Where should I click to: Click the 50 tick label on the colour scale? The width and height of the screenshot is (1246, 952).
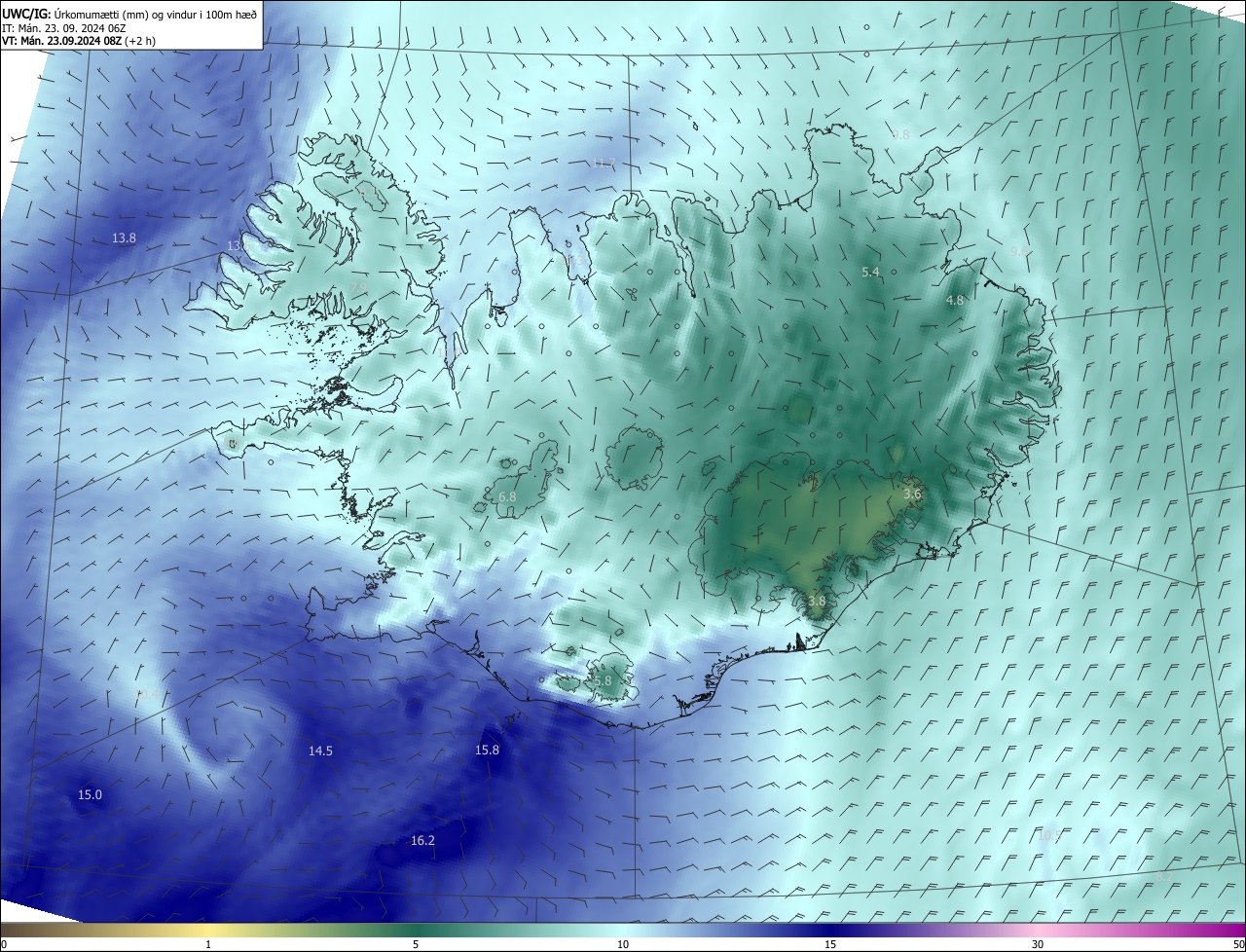pyautogui.click(x=1238, y=944)
